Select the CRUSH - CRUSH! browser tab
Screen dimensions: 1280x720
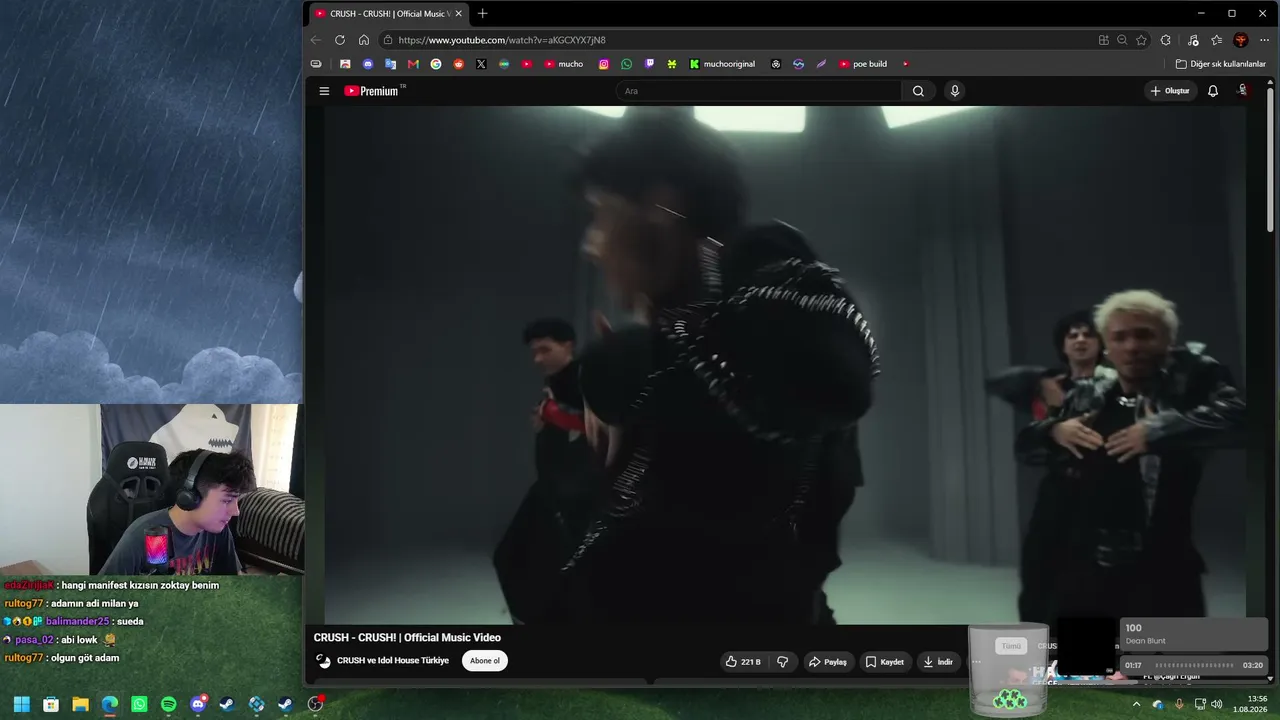click(388, 14)
